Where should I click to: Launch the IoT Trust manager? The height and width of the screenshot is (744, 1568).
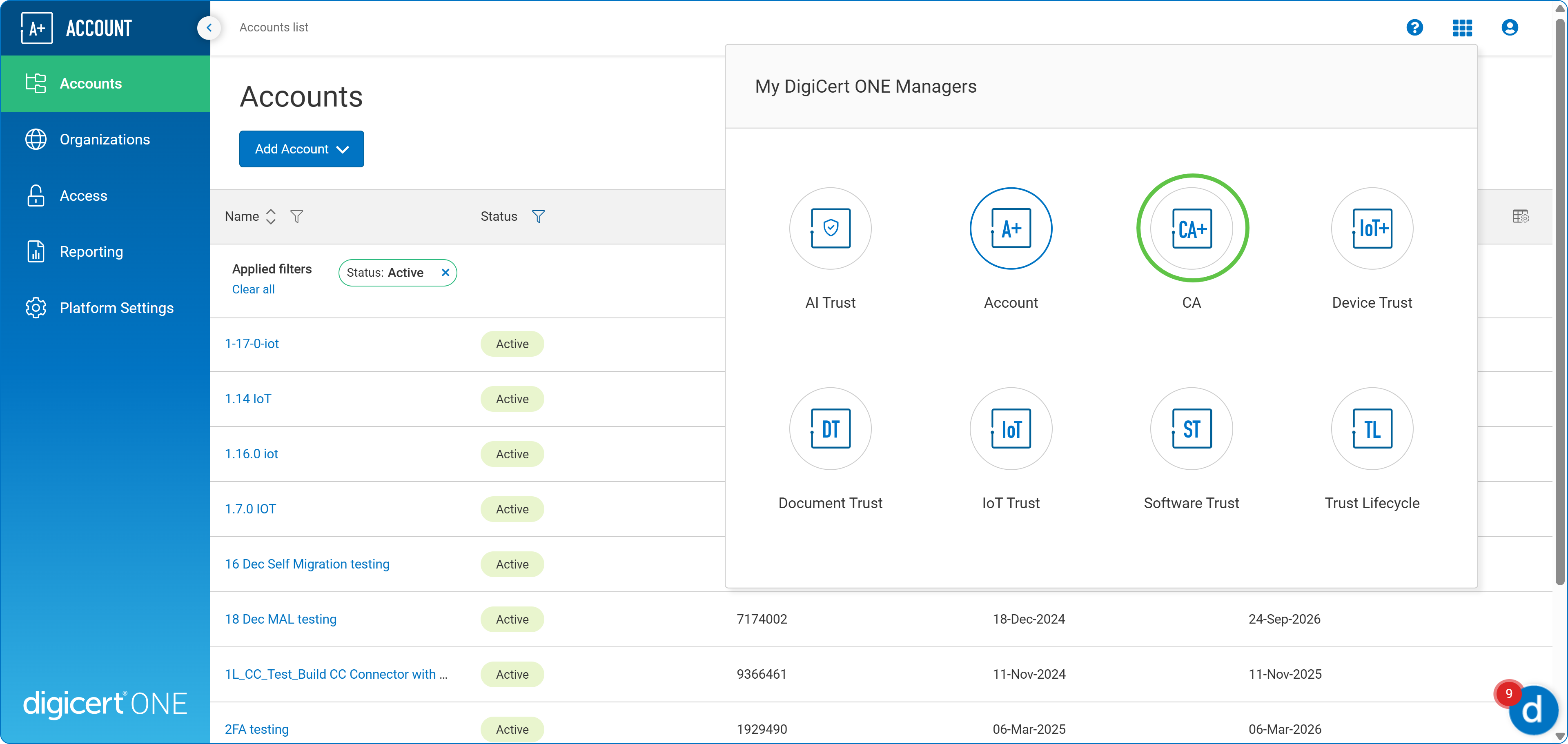(x=1011, y=429)
